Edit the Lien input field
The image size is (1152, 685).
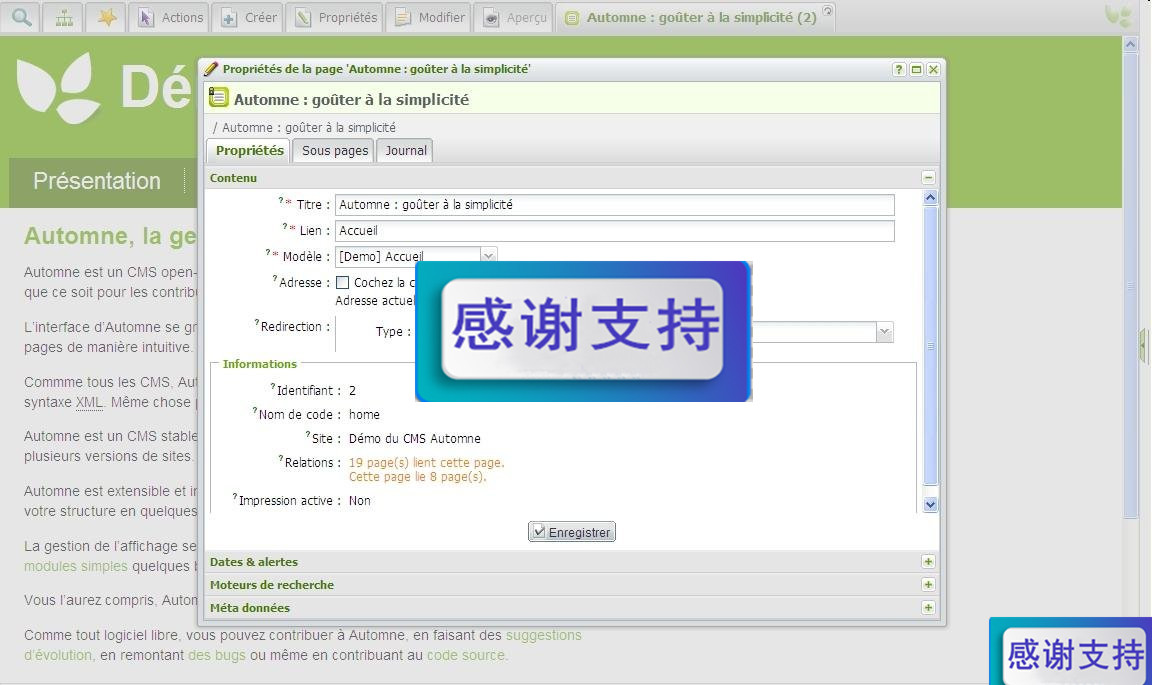coord(615,231)
